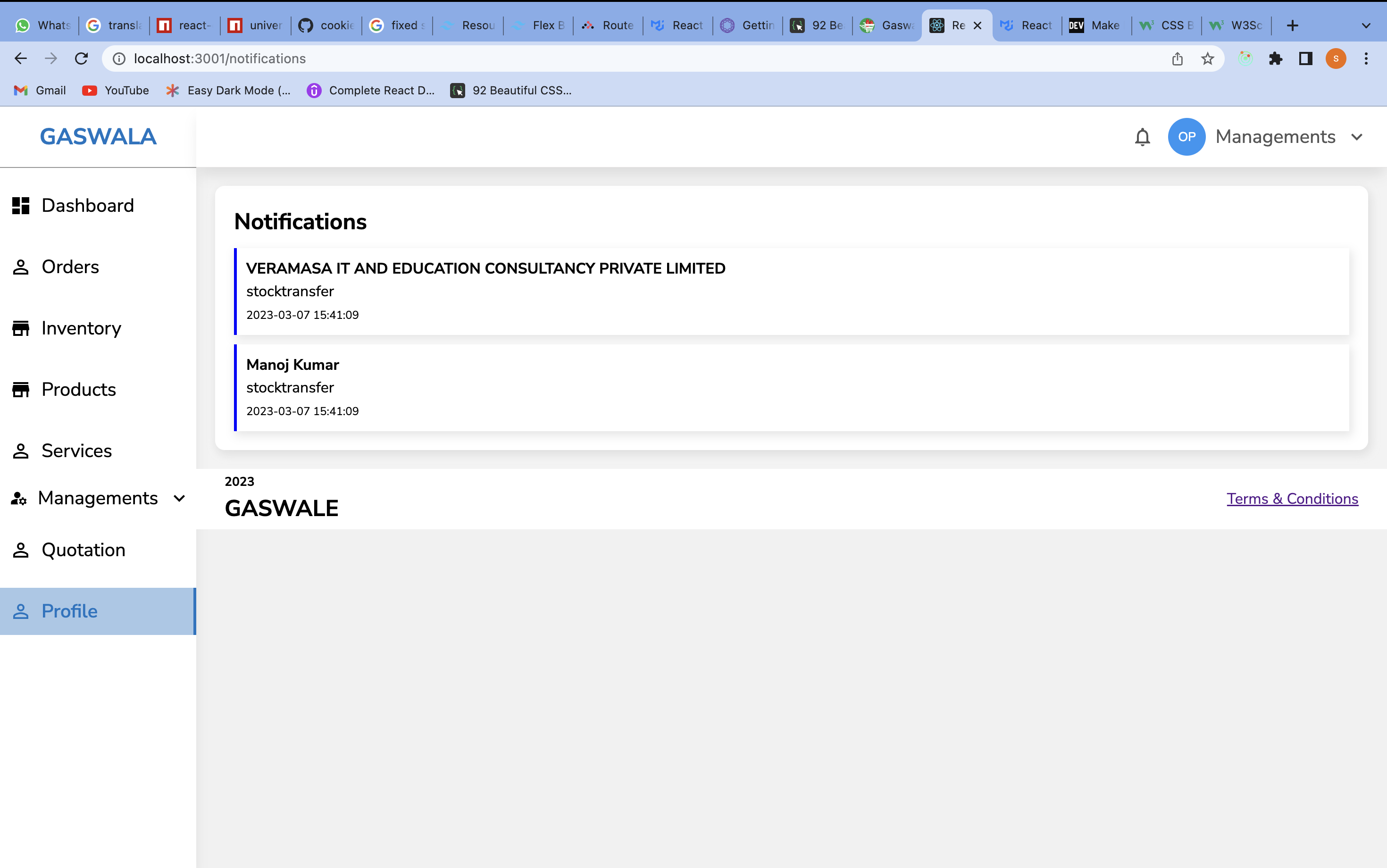The height and width of the screenshot is (868, 1387).
Task: Open the tab search dropdown chevron
Action: [x=1366, y=25]
